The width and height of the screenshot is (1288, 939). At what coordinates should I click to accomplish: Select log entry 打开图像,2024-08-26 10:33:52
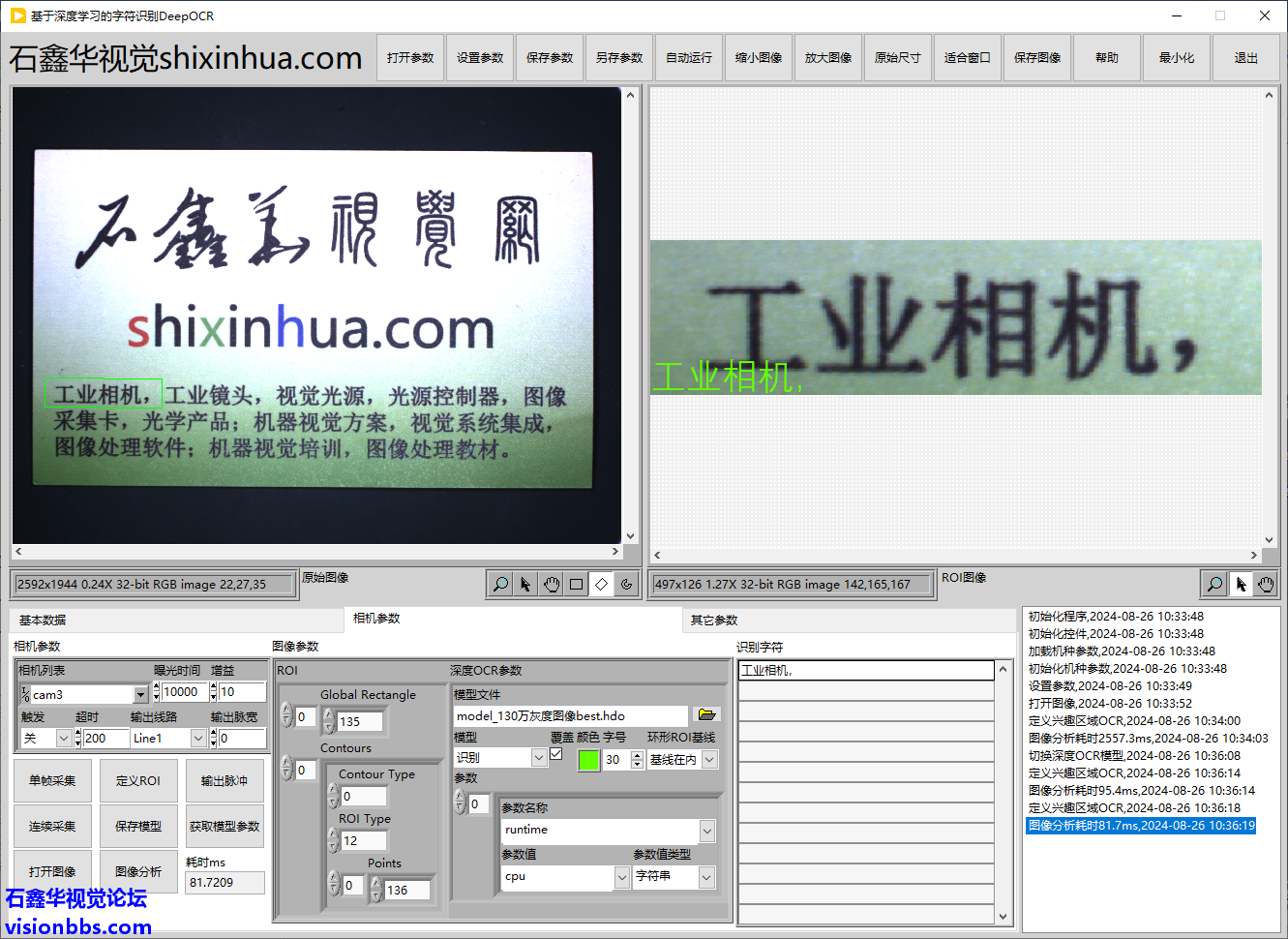point(1110,704)
